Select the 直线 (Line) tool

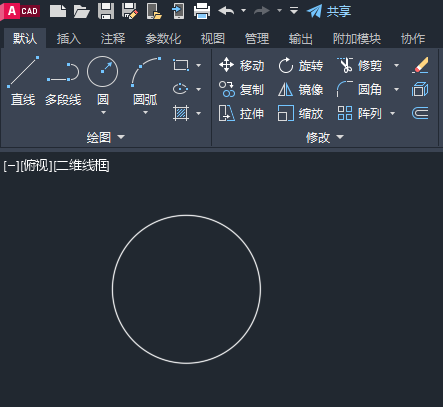point(23,81)
